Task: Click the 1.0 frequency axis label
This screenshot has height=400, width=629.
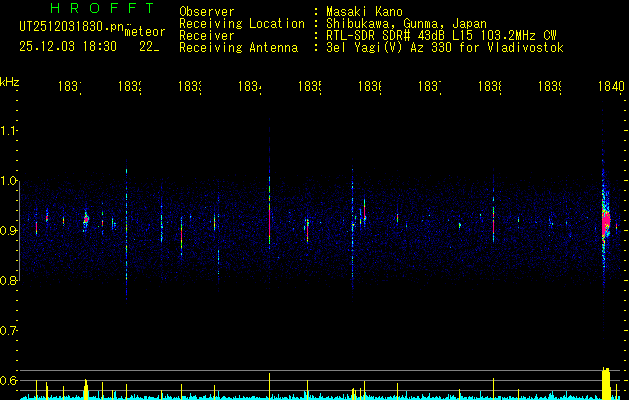Action: [10, 181]
